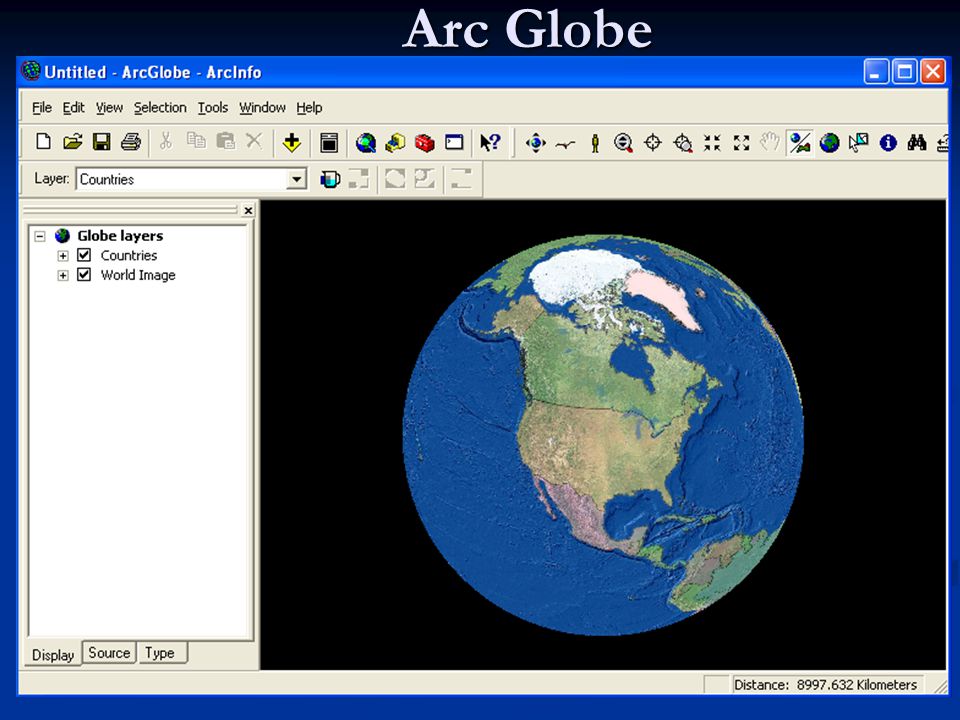The height and width of the screenshot is (720, 960).
Task: Create a new globe document
Action: click(x=43, y=142)
